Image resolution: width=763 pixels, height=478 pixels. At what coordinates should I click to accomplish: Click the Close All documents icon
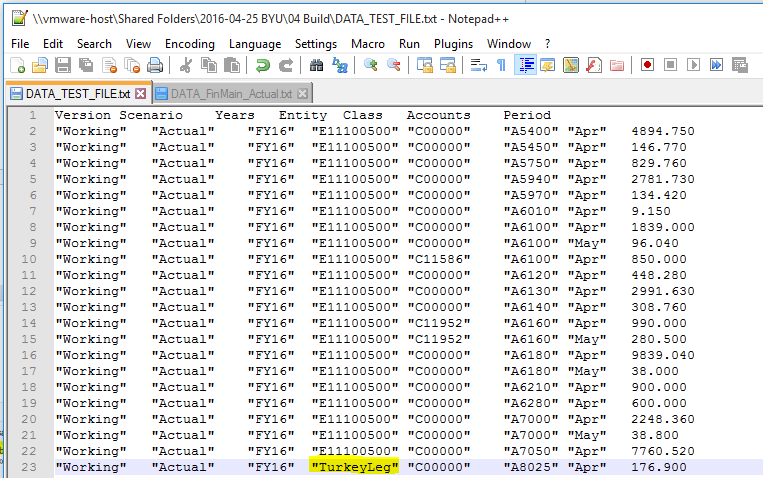coord(132,65)
